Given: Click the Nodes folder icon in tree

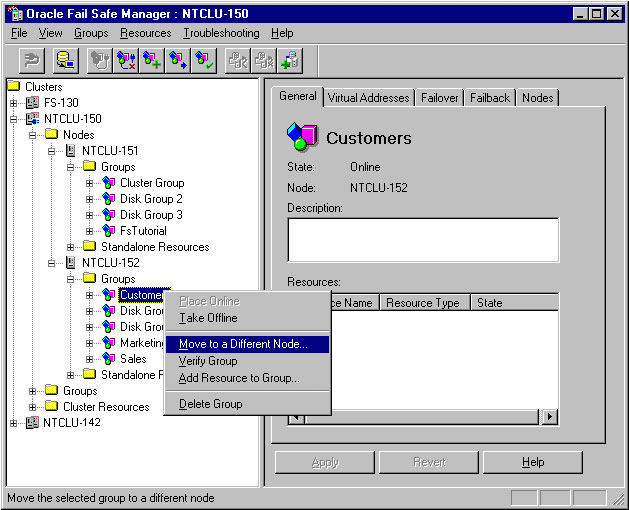Looking at the screenshot, I should [51, 134].
